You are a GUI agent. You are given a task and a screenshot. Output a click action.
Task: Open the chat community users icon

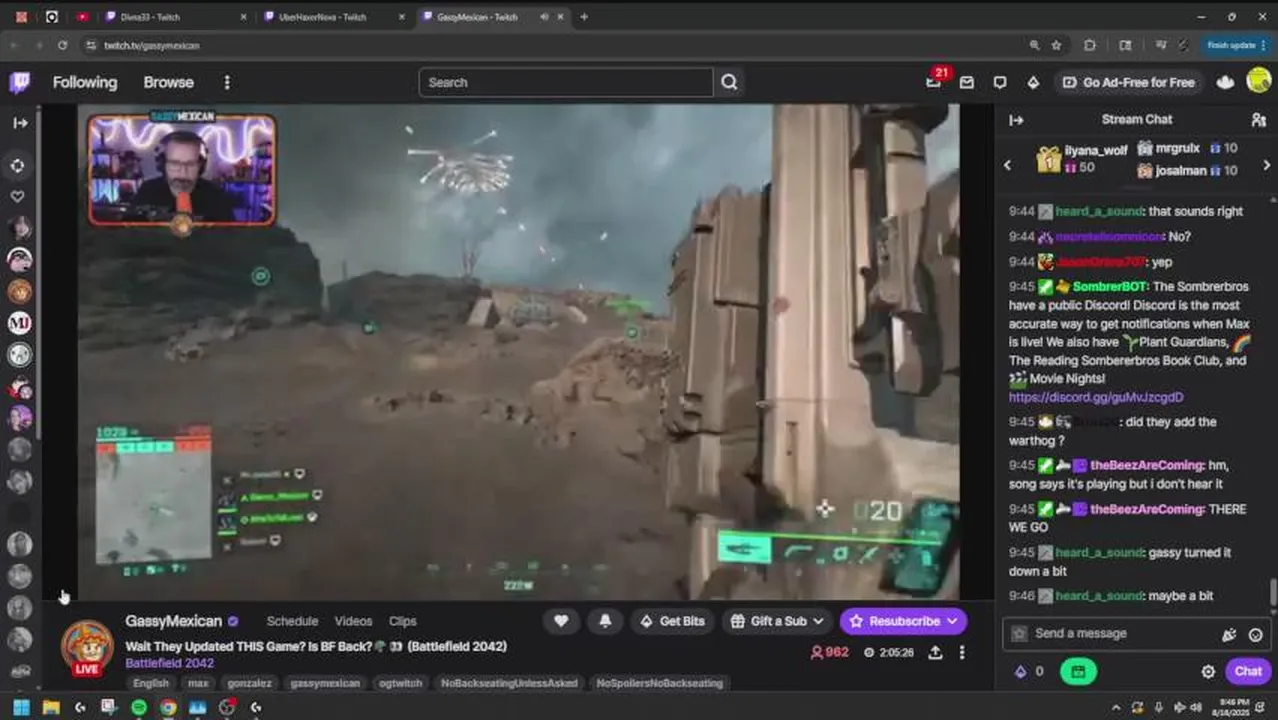click(x=1258, y=120)
